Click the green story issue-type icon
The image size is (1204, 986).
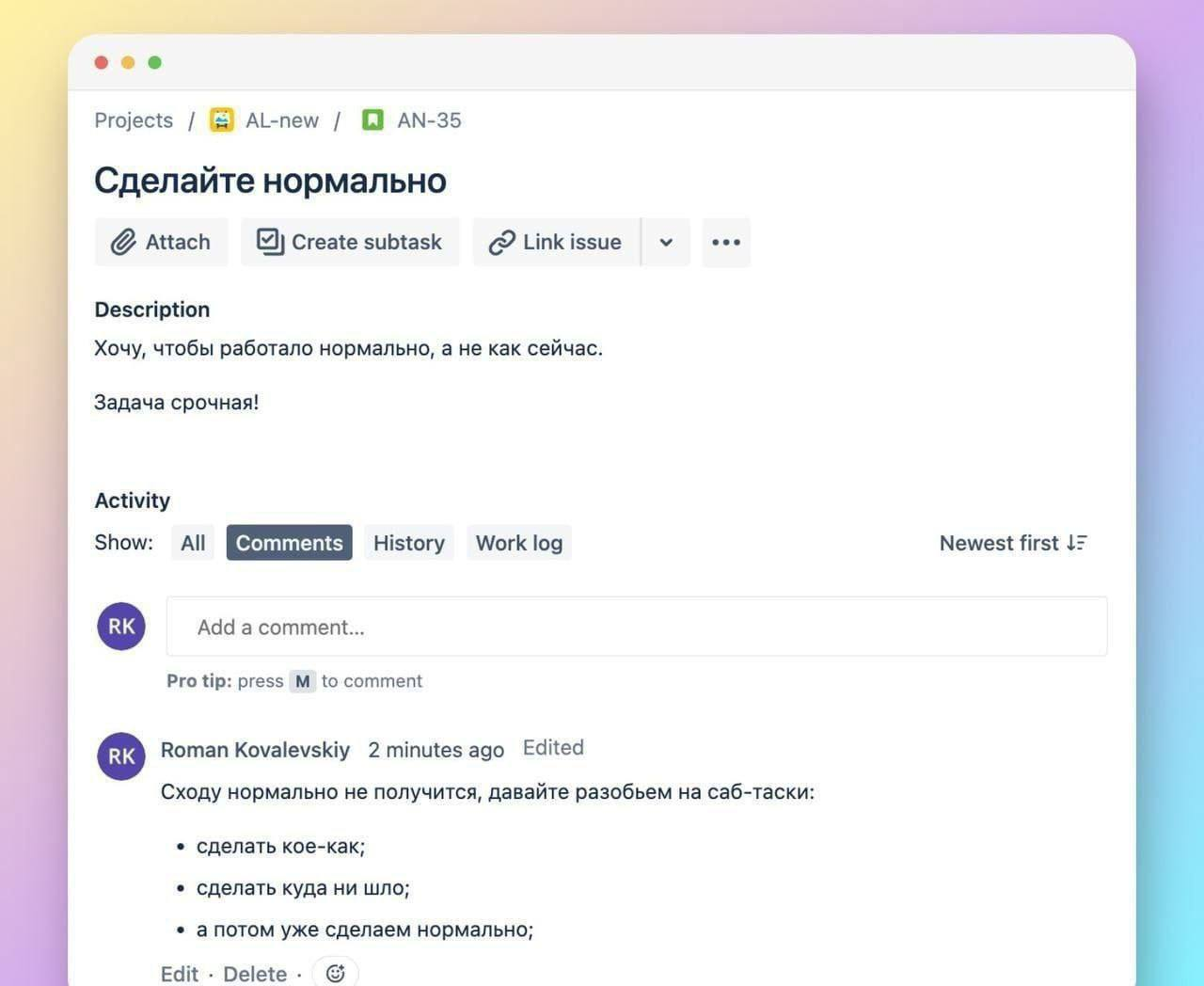click(372, 120)
